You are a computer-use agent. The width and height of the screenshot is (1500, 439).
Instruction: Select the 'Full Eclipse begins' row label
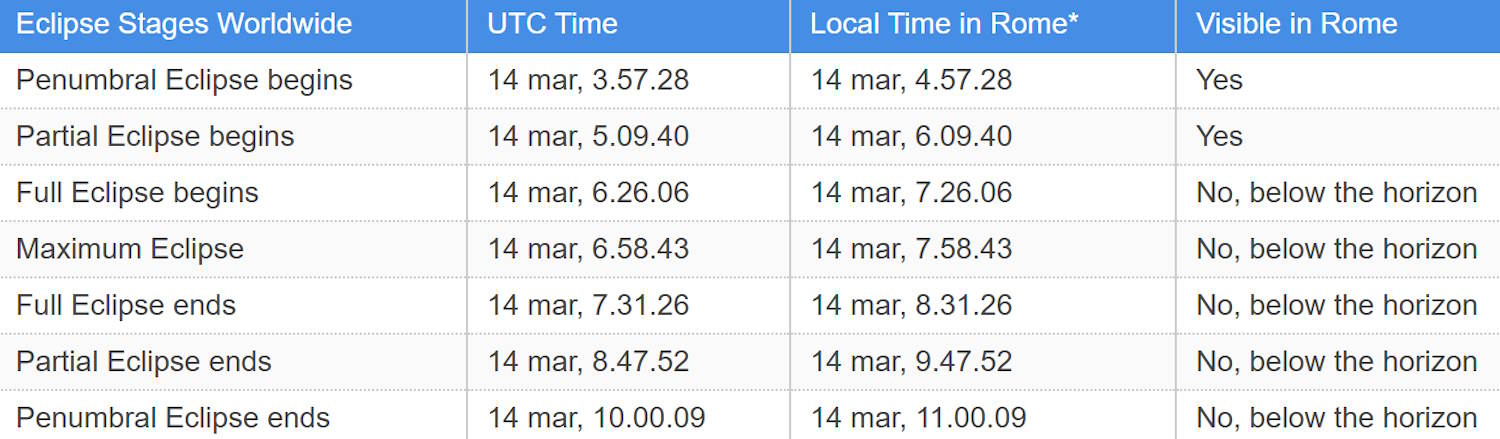pos(137,192)
